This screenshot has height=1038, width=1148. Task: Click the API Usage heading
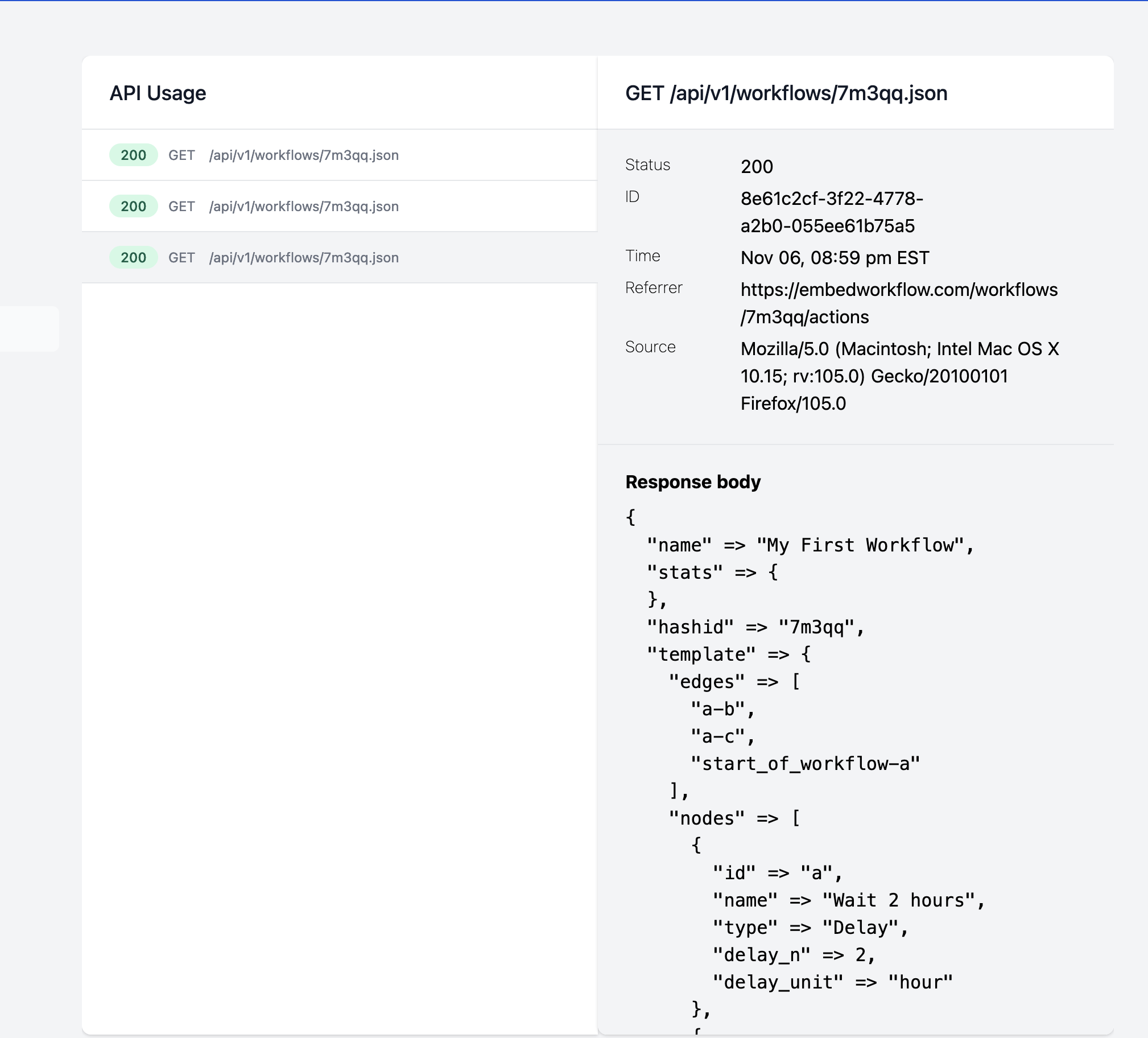pos(158,93)
